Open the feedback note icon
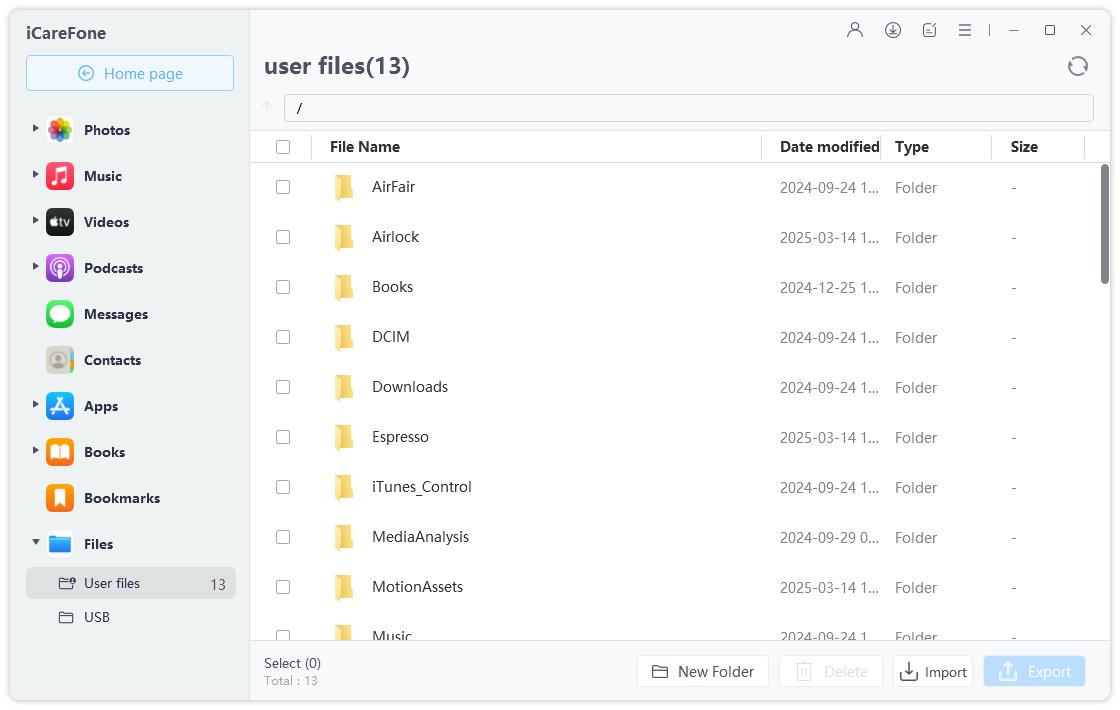Viewport: 1120px width, 710px height. (929, 30)
